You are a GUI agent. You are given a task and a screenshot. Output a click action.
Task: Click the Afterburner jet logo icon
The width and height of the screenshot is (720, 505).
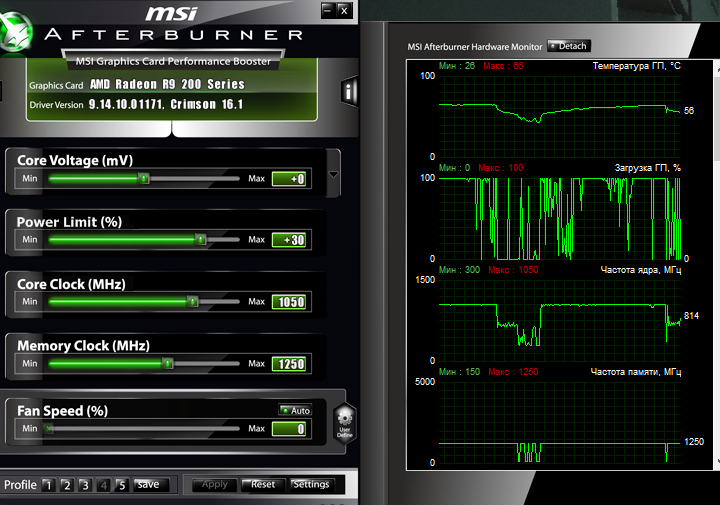pos(15,33)
